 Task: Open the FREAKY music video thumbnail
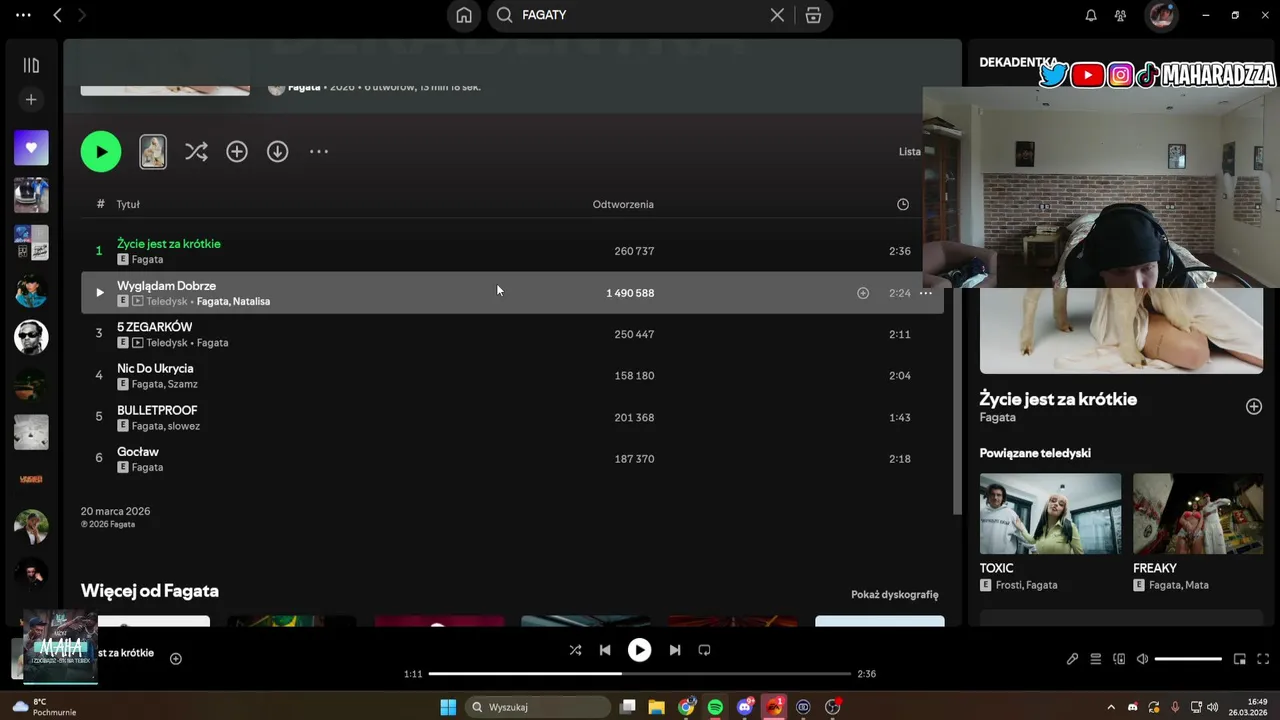point(1198,513)
